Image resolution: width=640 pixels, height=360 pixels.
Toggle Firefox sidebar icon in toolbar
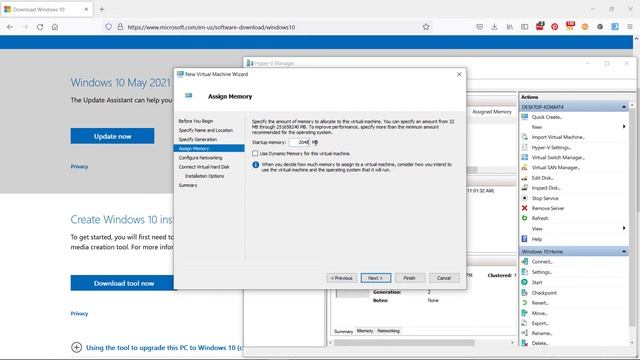click(x=524, y=27)
